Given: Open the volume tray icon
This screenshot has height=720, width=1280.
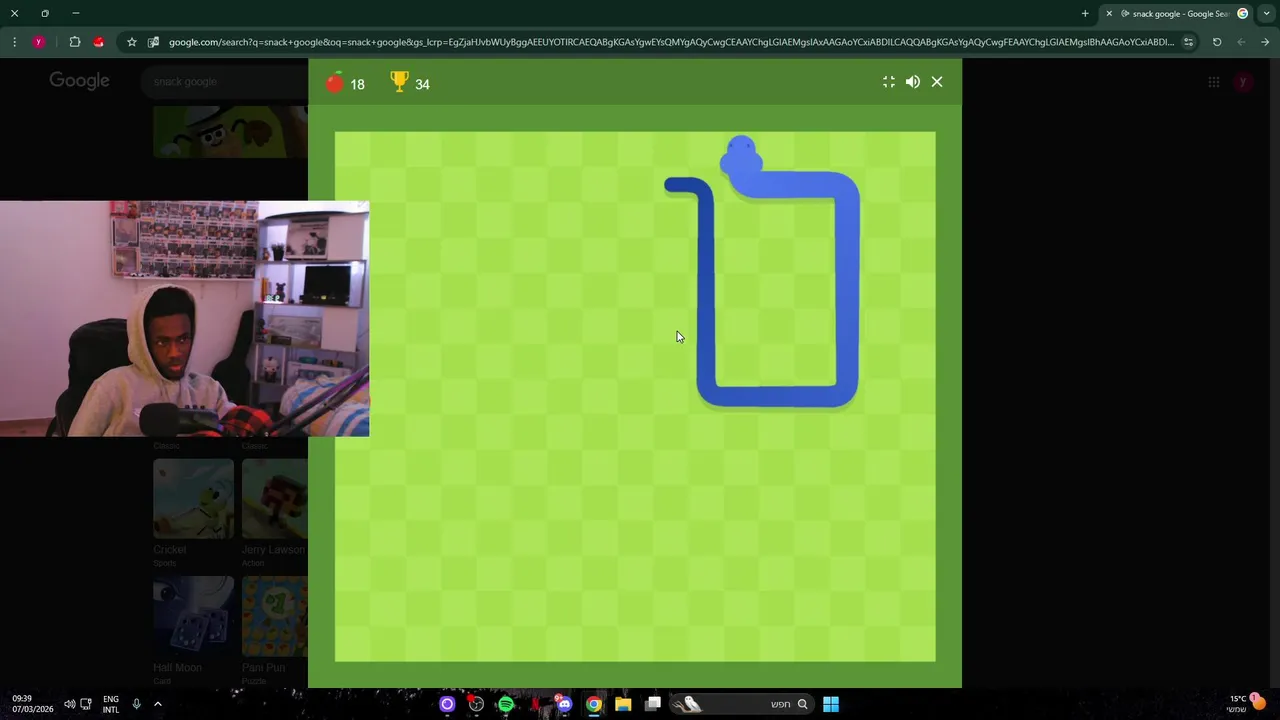Looking at the screenshot, I should (x=69, y=704).
